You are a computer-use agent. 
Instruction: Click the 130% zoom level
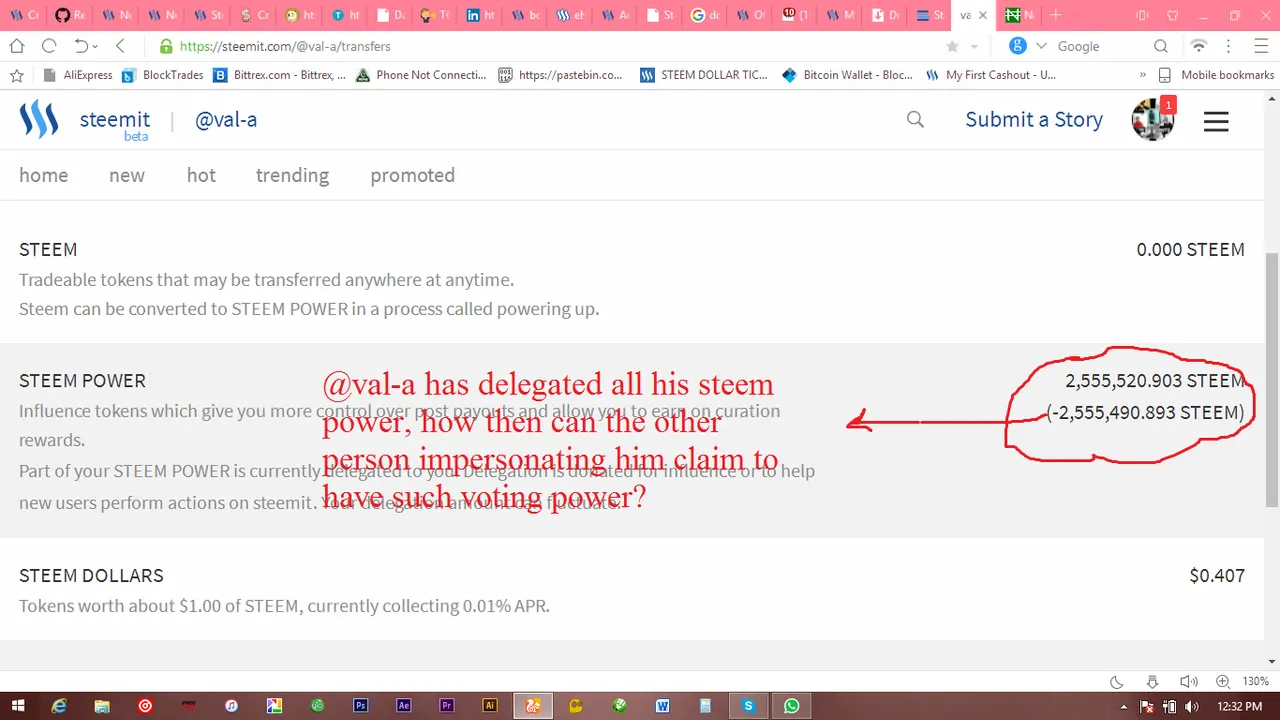pos(1256,681)
